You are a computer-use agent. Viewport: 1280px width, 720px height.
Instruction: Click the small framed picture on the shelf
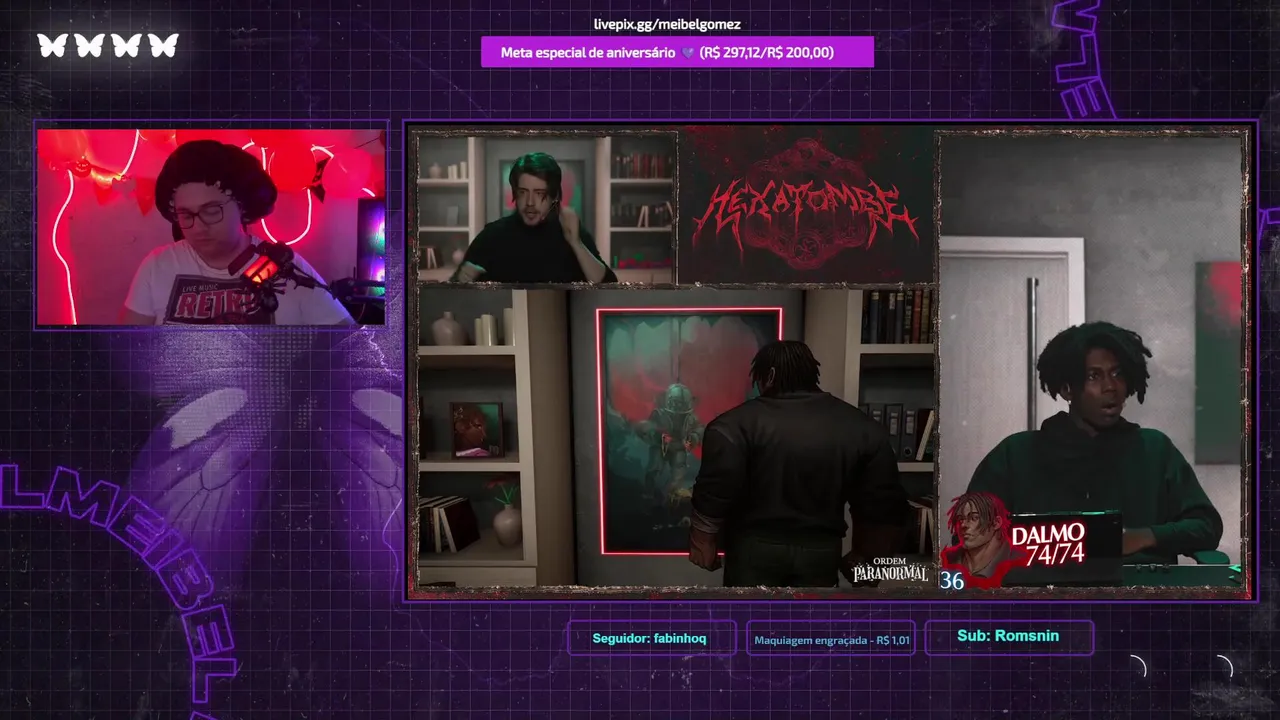[x=476, y=429]
